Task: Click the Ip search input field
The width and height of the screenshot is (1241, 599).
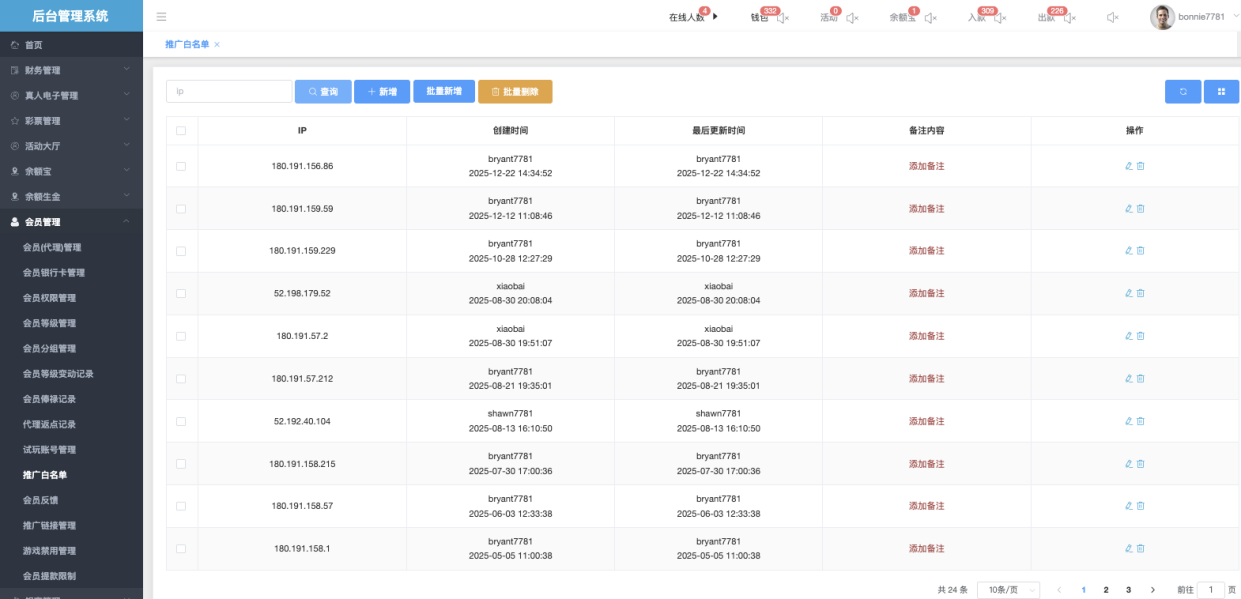Action: point(228,91)
